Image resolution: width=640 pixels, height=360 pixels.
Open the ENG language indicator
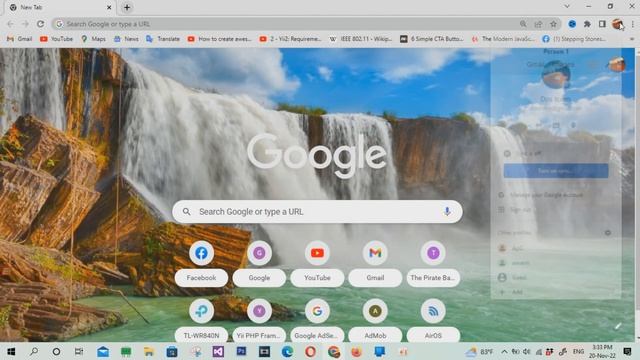(578, 351)
